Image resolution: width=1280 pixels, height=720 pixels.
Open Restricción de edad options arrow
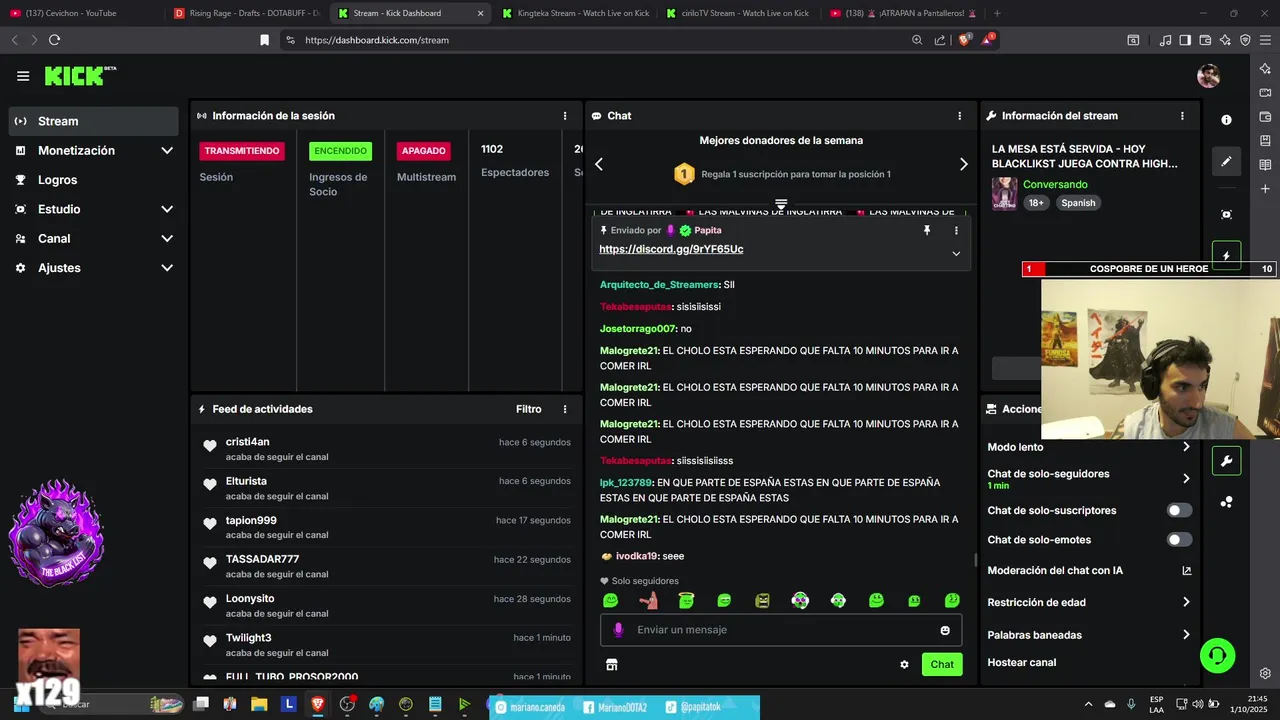point(1186,602)
